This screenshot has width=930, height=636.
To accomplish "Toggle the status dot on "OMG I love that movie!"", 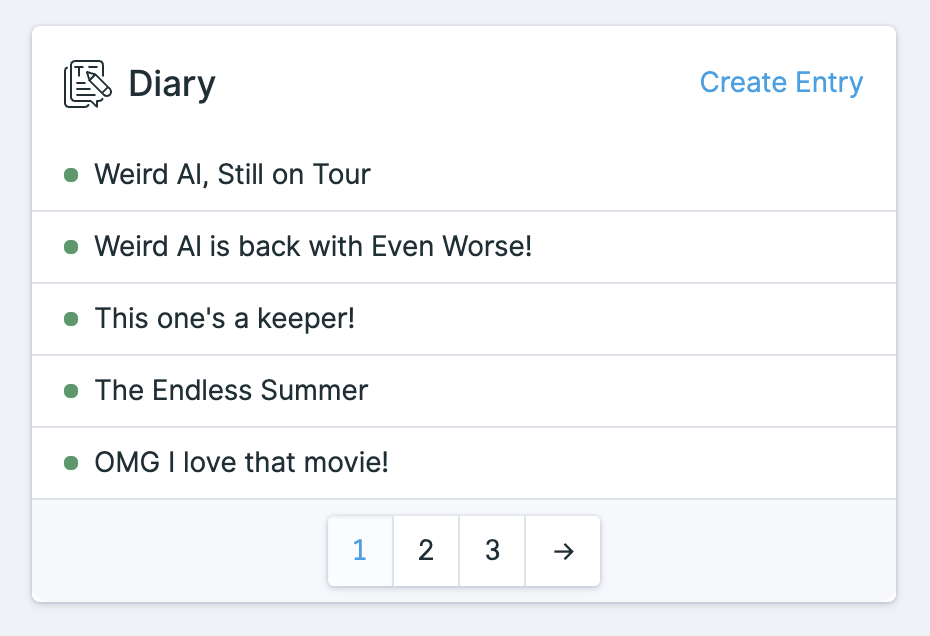I will click(71, 463).
